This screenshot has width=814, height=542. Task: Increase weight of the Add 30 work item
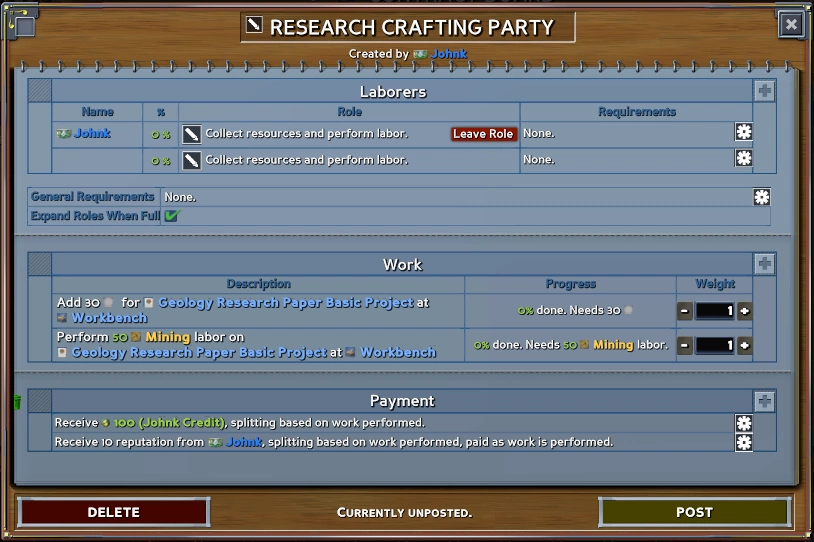tap(745, 311)
